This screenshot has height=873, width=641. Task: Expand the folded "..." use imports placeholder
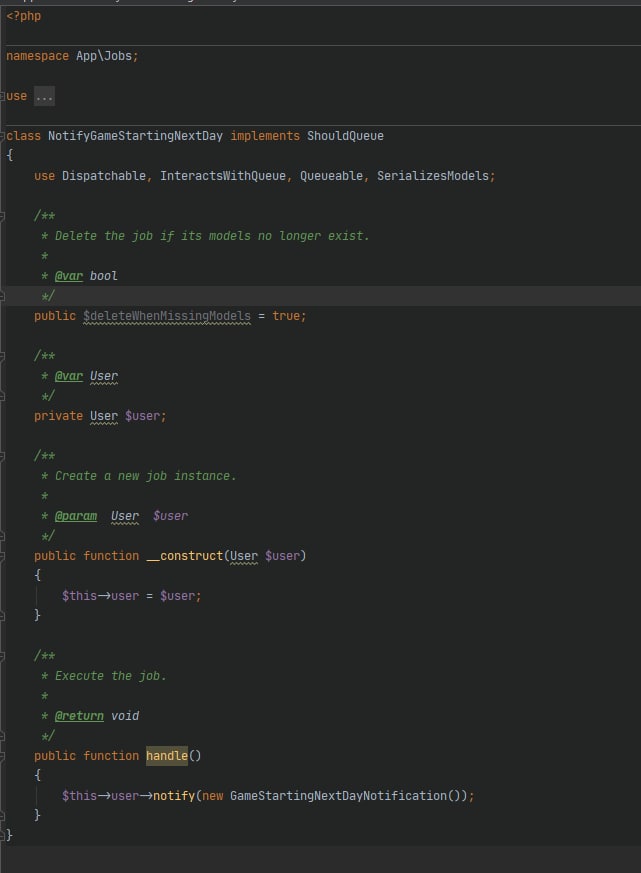tap(44, 96)
